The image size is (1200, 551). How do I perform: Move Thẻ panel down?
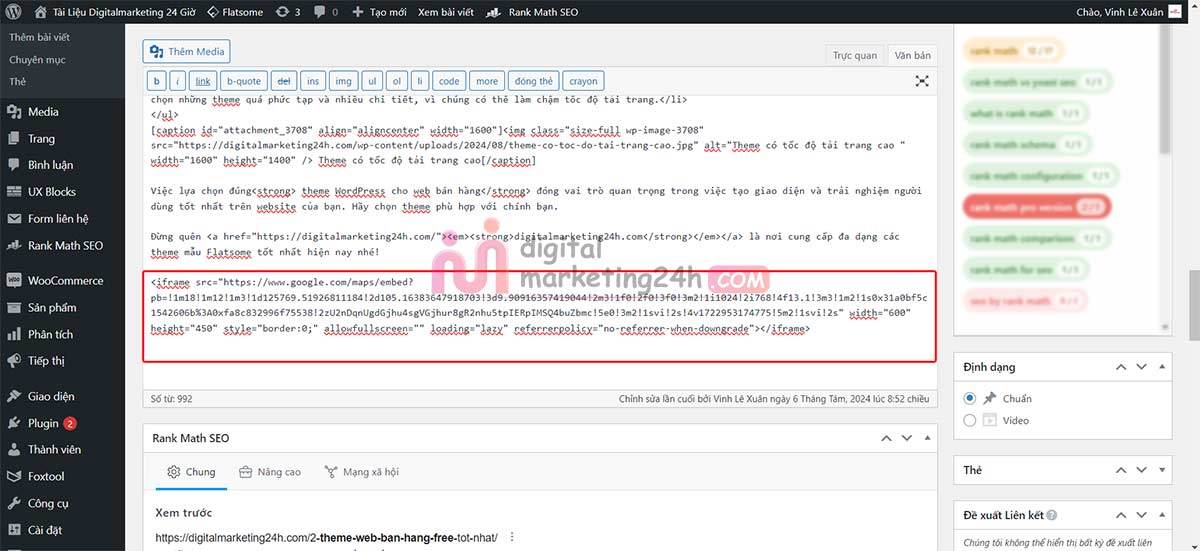1140,470
